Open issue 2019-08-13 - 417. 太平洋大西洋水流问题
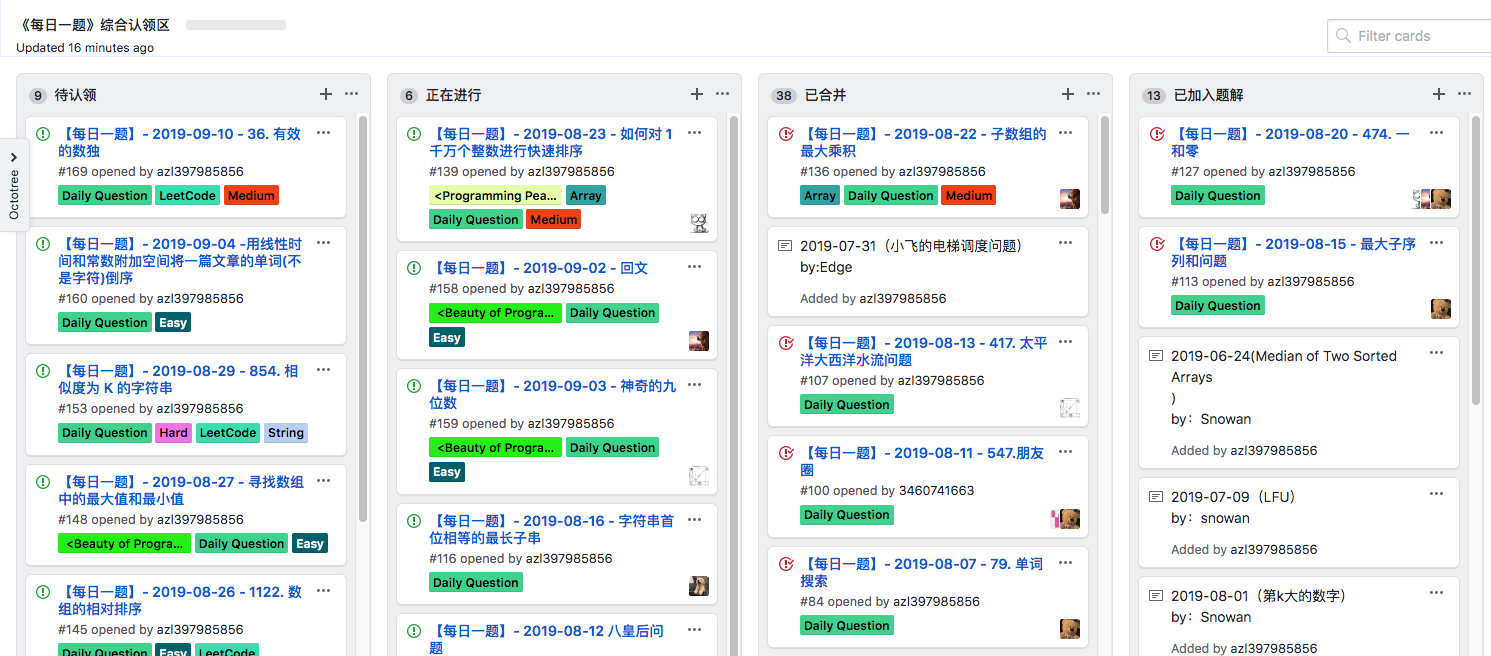This screenshot has height=656, width=1491. [x=924, y=351]
